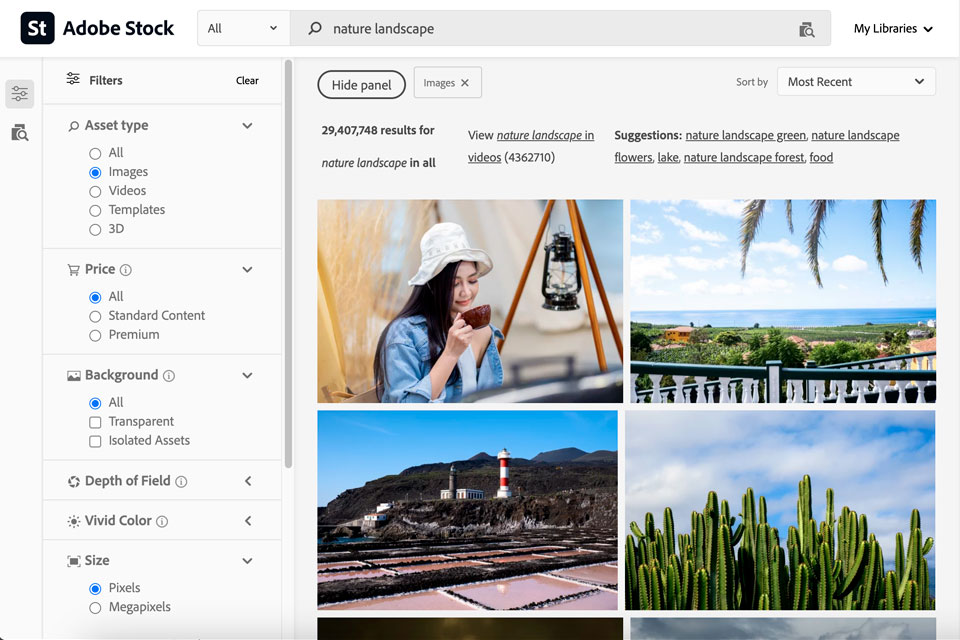Show Background info tooltip icon
Image resolution: width=960 pixels, height=640 pixels.
[169, 375]
